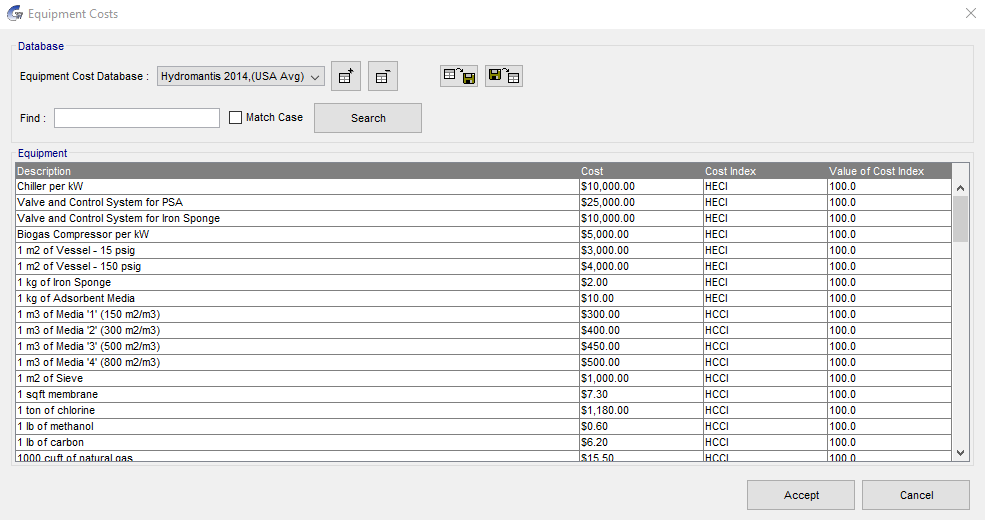Click the Cancel button
This screenshot has width=985, height=520.
(x=915, y=495)
